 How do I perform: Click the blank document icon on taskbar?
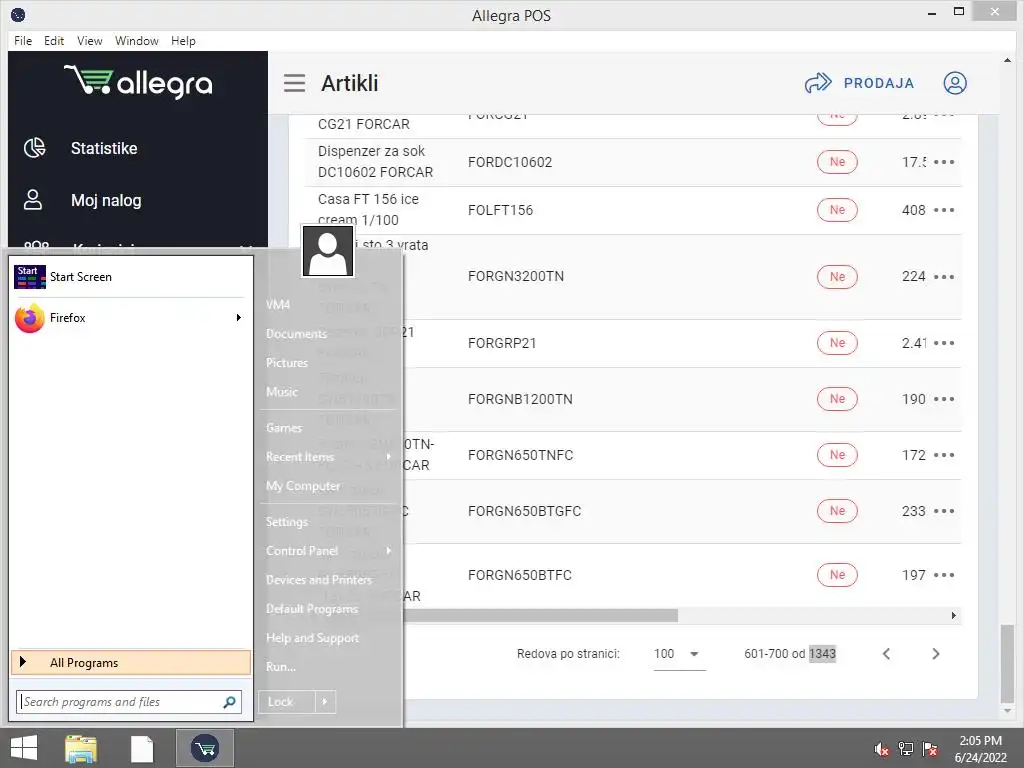(x=142, y=748)
